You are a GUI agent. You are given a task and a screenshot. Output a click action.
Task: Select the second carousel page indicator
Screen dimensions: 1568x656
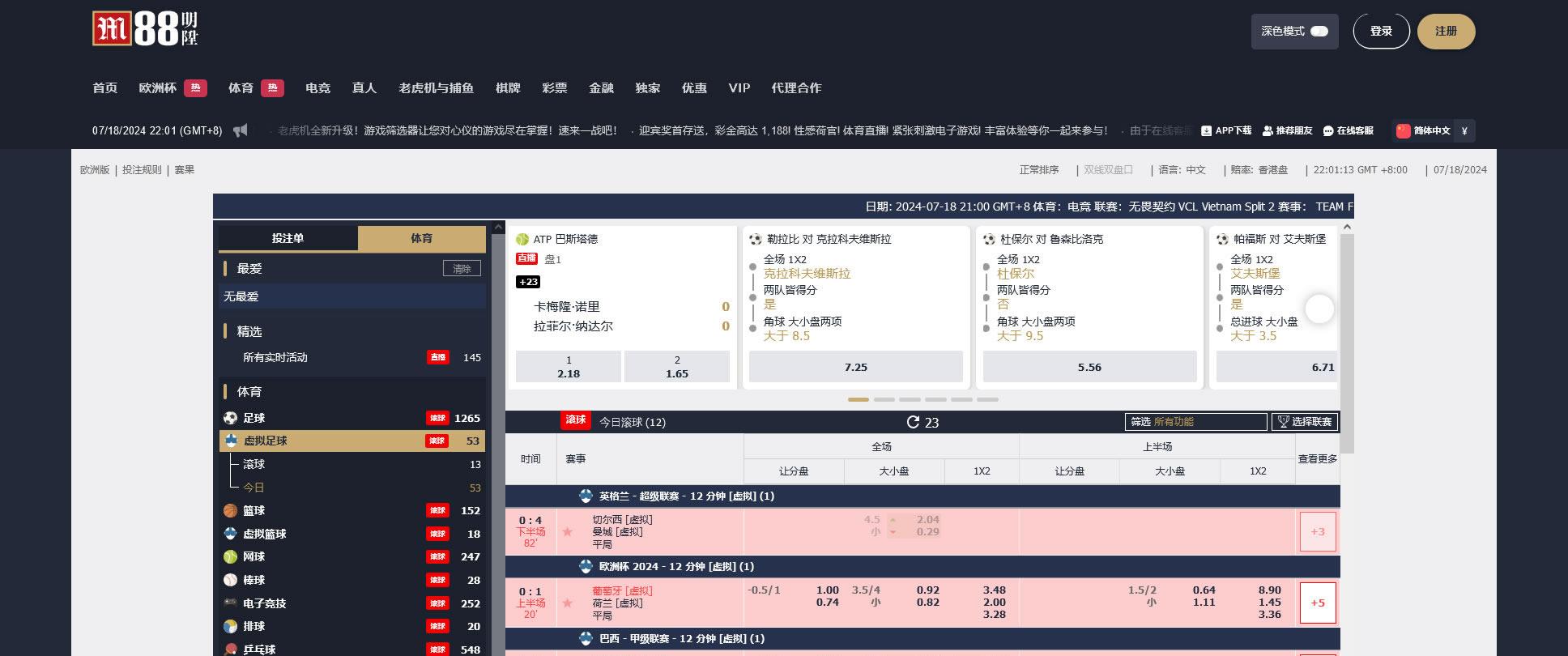884,399
